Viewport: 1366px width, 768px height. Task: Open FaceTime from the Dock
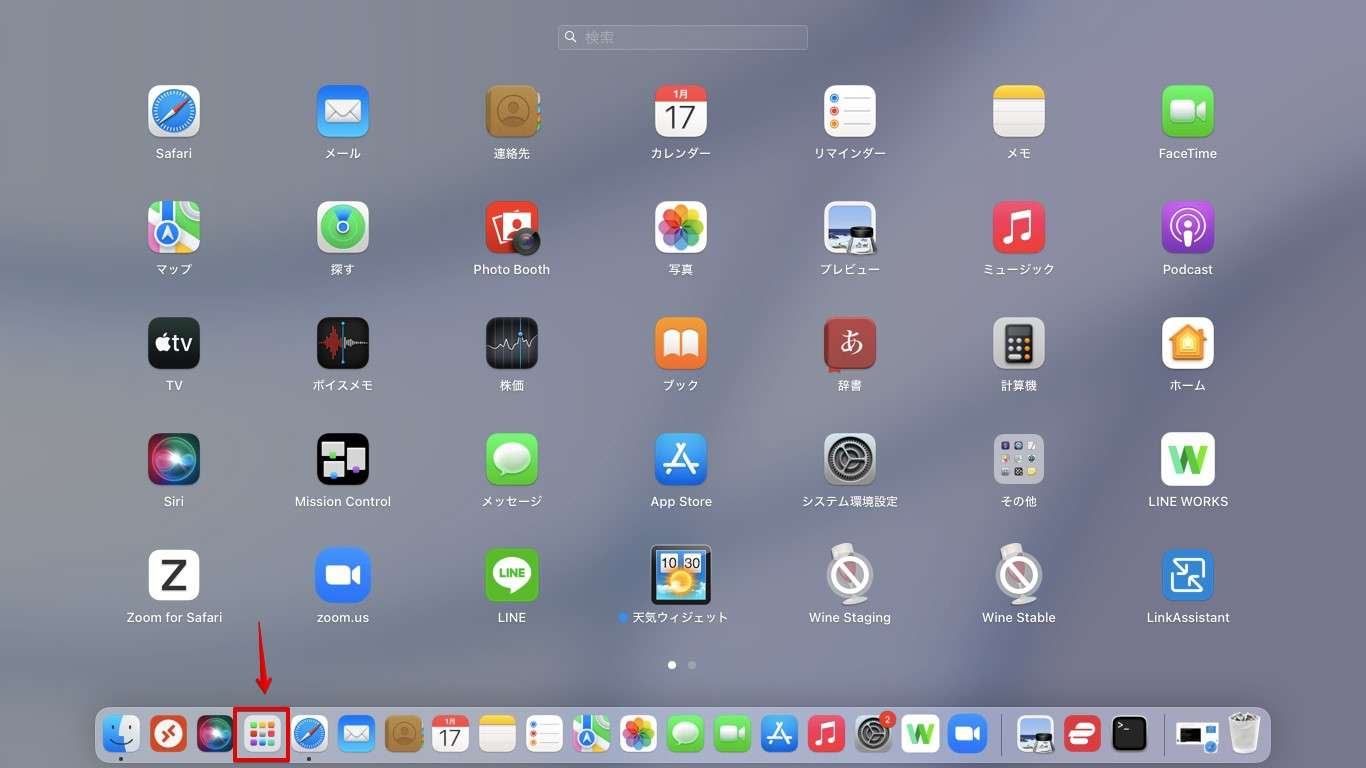click(732, 735)
